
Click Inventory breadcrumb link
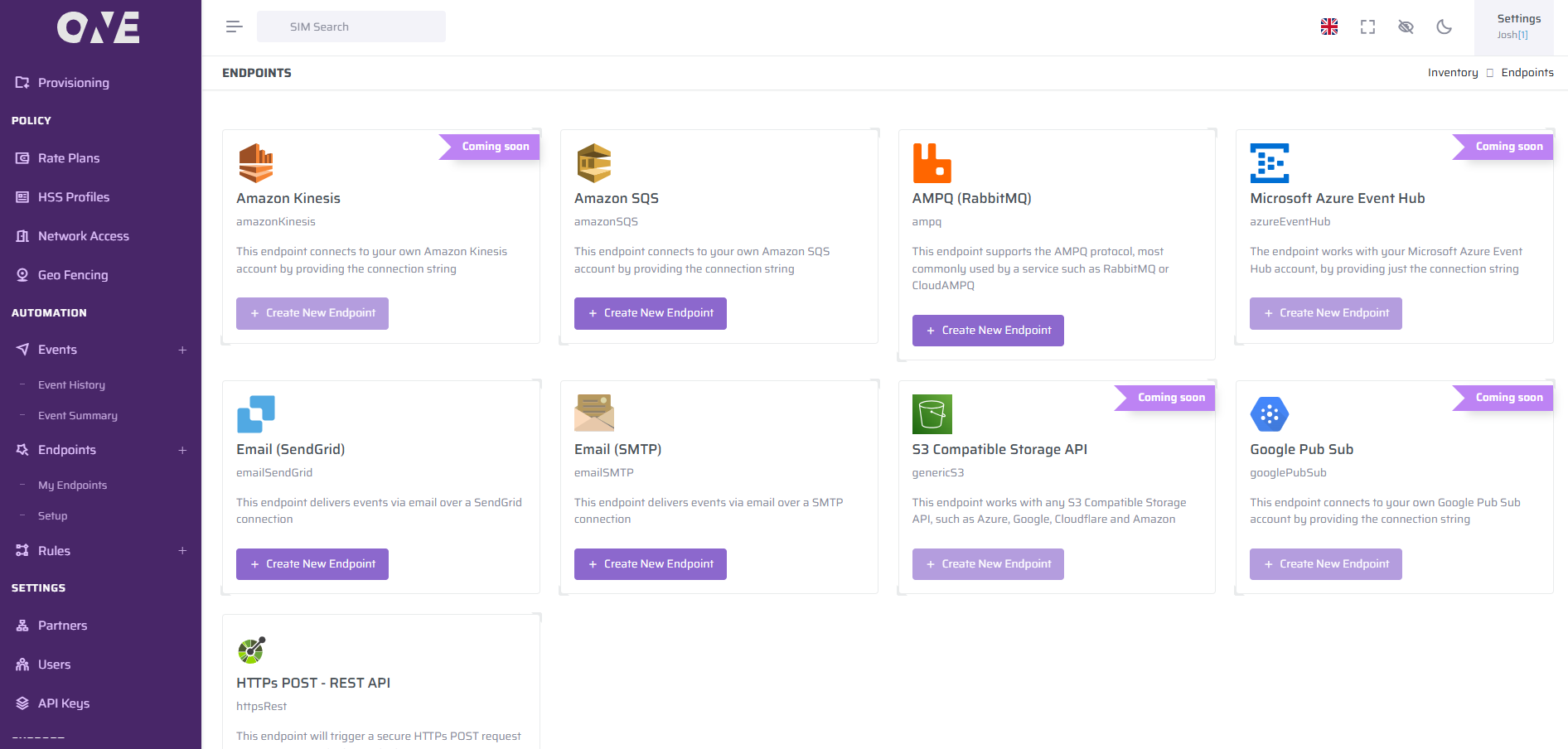point(1453,73)
